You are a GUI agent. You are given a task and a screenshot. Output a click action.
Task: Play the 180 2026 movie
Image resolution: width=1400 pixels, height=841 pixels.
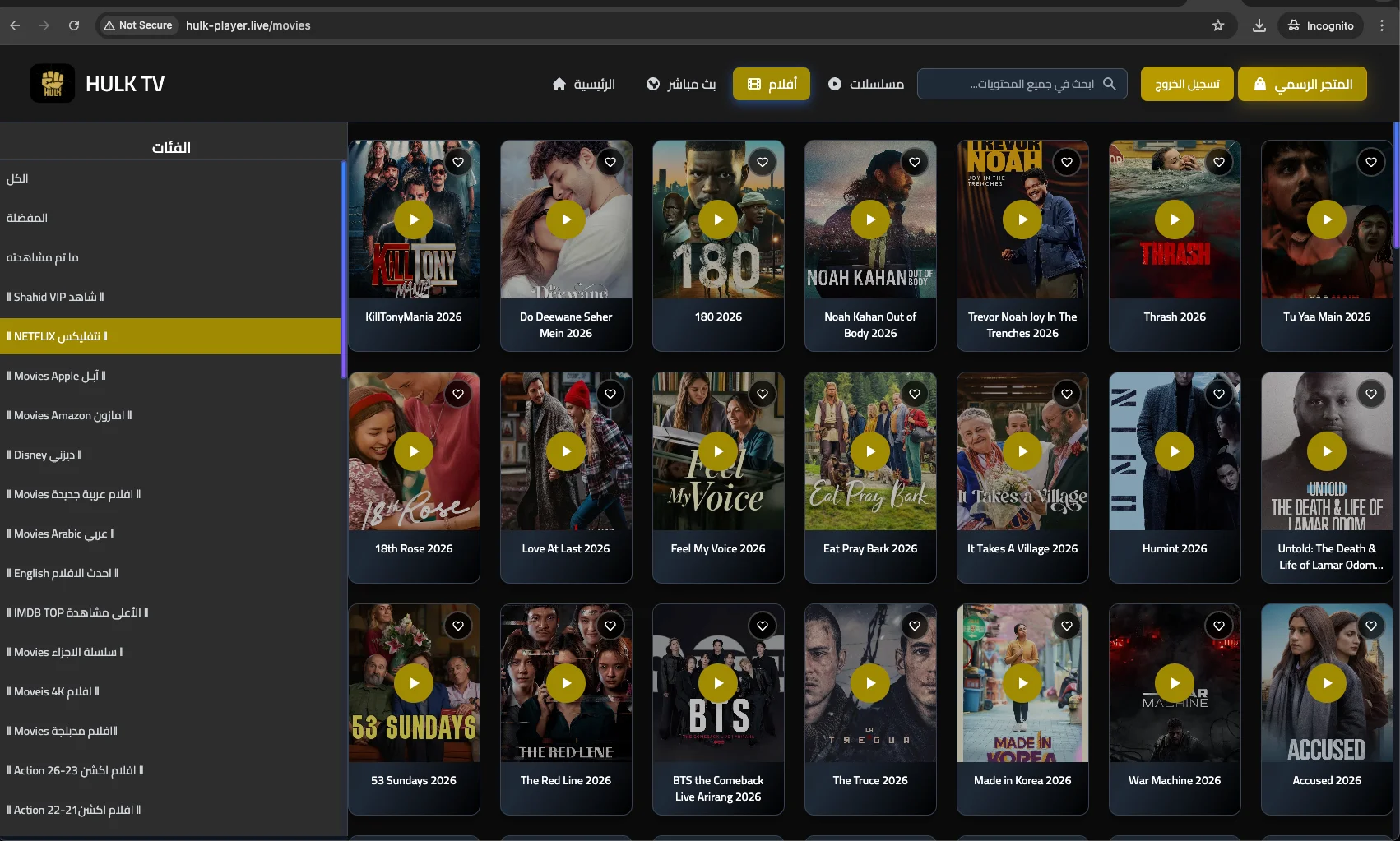click(x=718, y=219)
